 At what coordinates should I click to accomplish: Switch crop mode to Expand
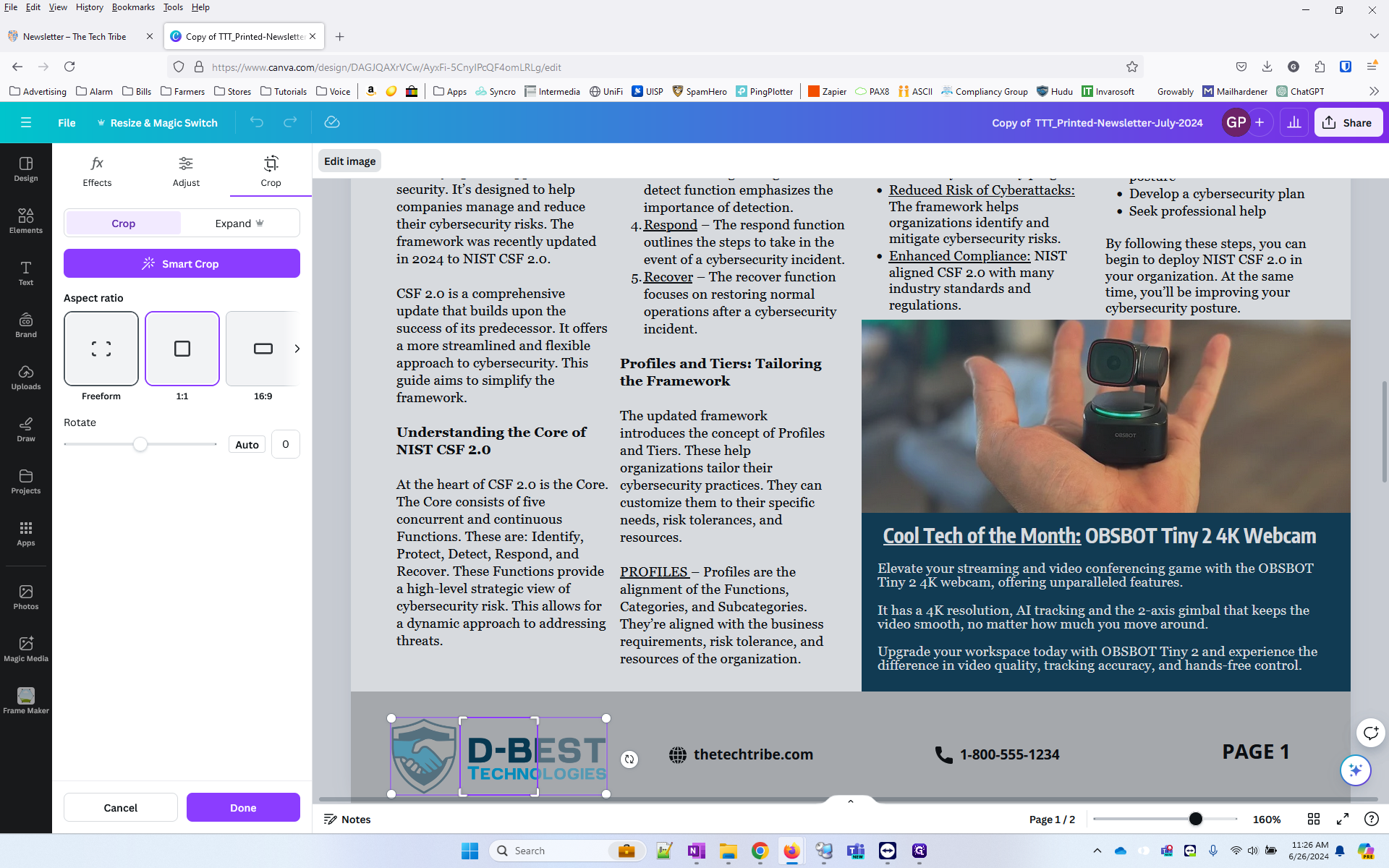click(239, 224)
